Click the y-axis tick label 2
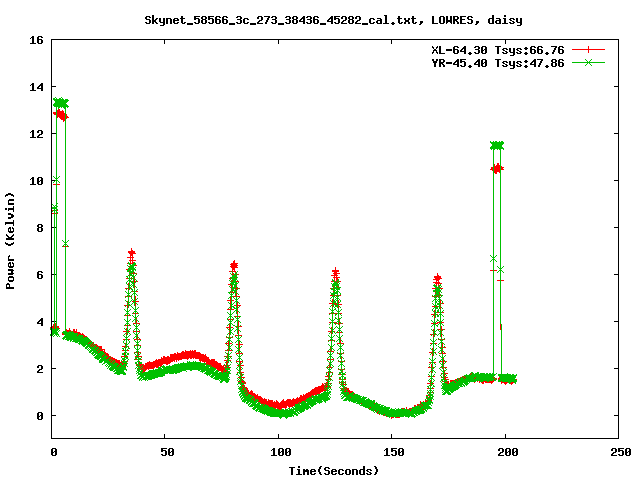Viewport: 640px width, 480px height. tap(40, 369)
